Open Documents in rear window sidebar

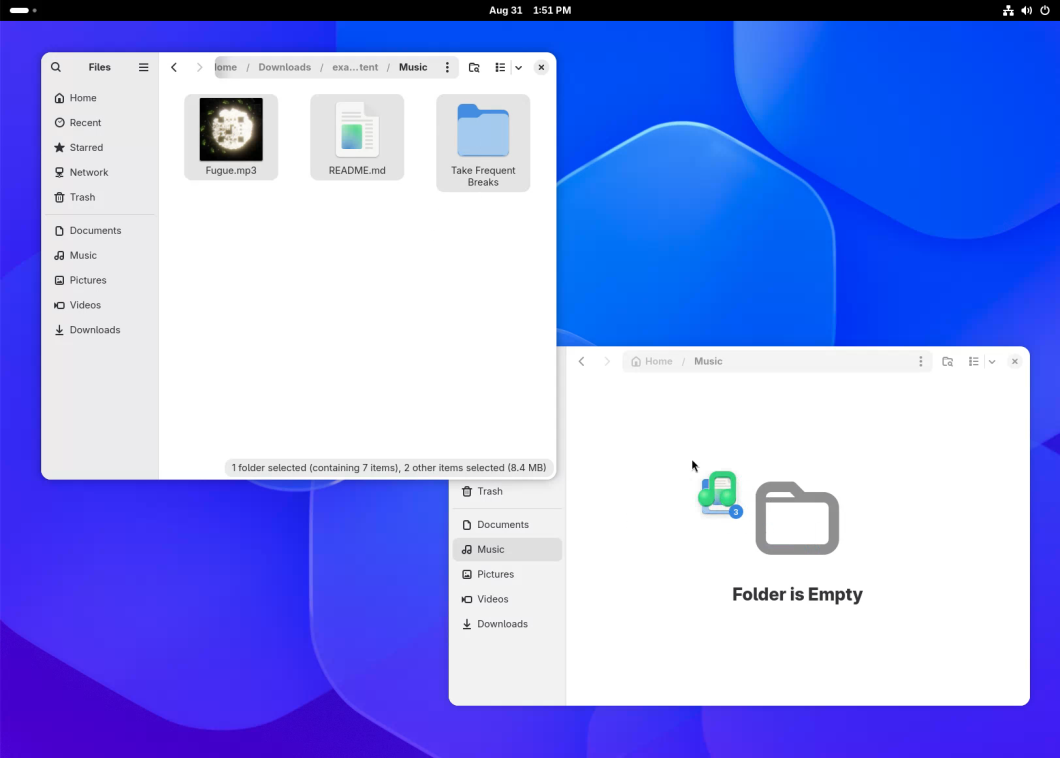point(507,525)
